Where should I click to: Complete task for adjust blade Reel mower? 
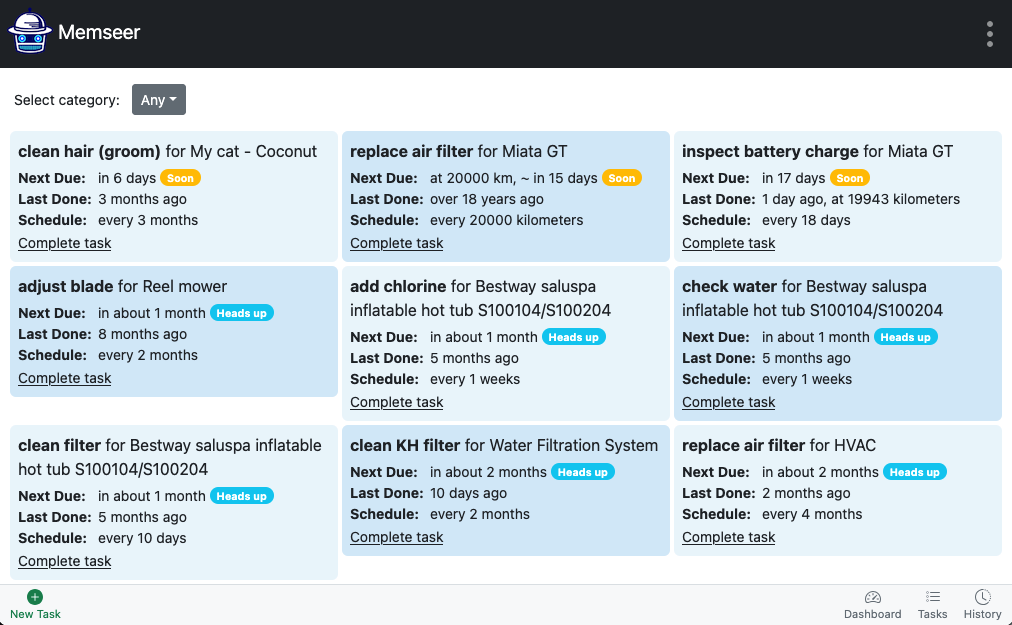click(x=65, y=378)
